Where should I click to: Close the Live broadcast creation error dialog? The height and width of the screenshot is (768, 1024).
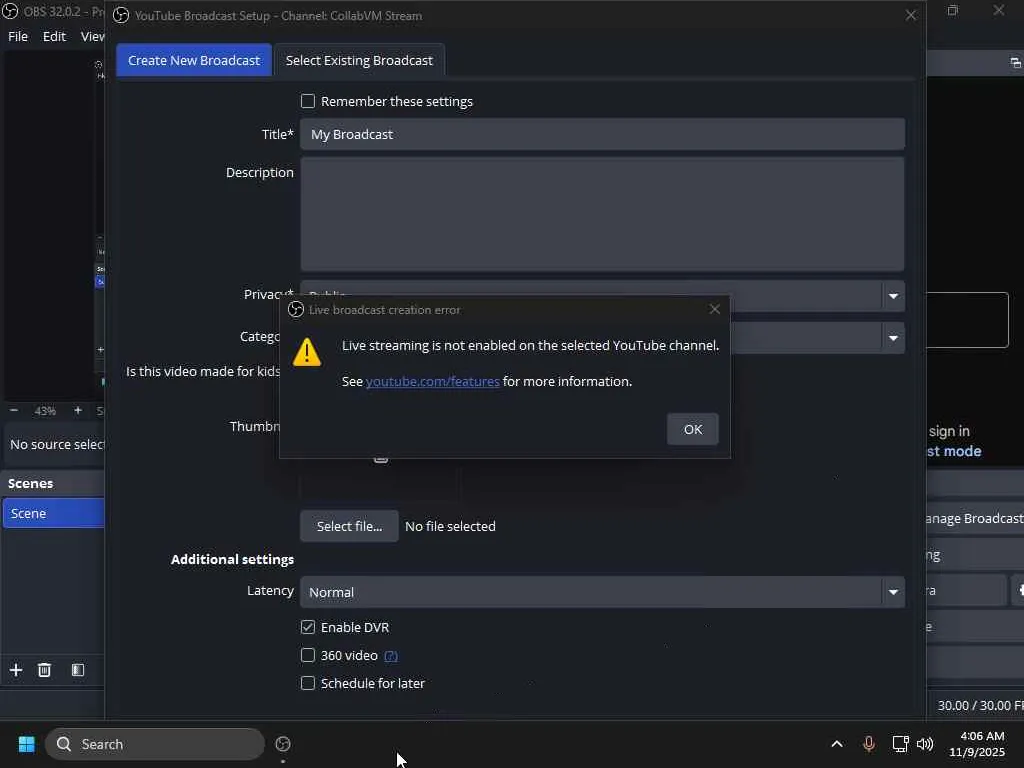click(715, 310)
